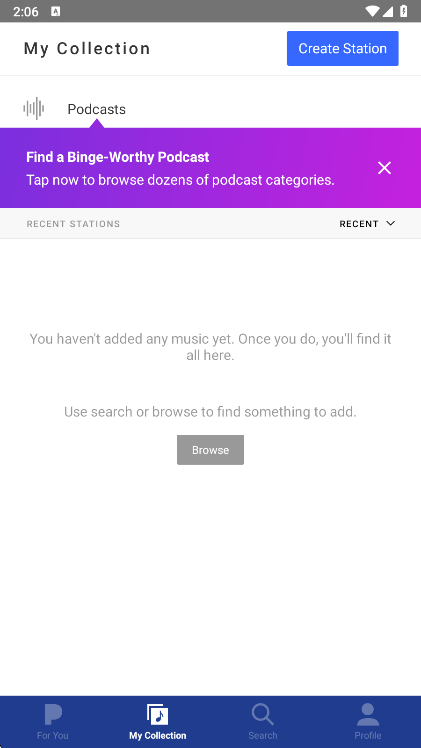Open the RECENT sort dropdown

(367, 224)
